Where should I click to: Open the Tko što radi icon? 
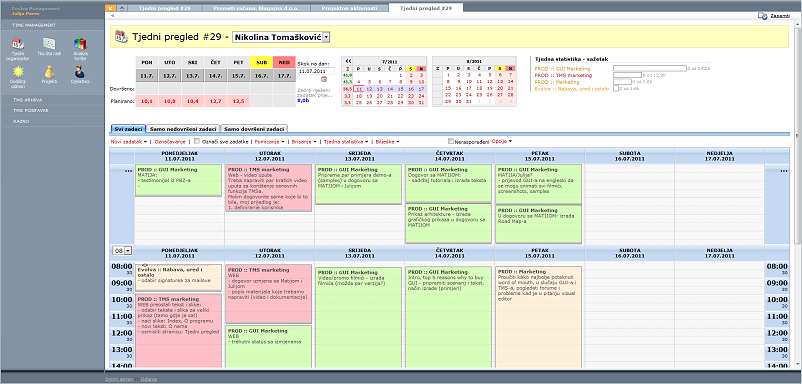click(49, 44)
